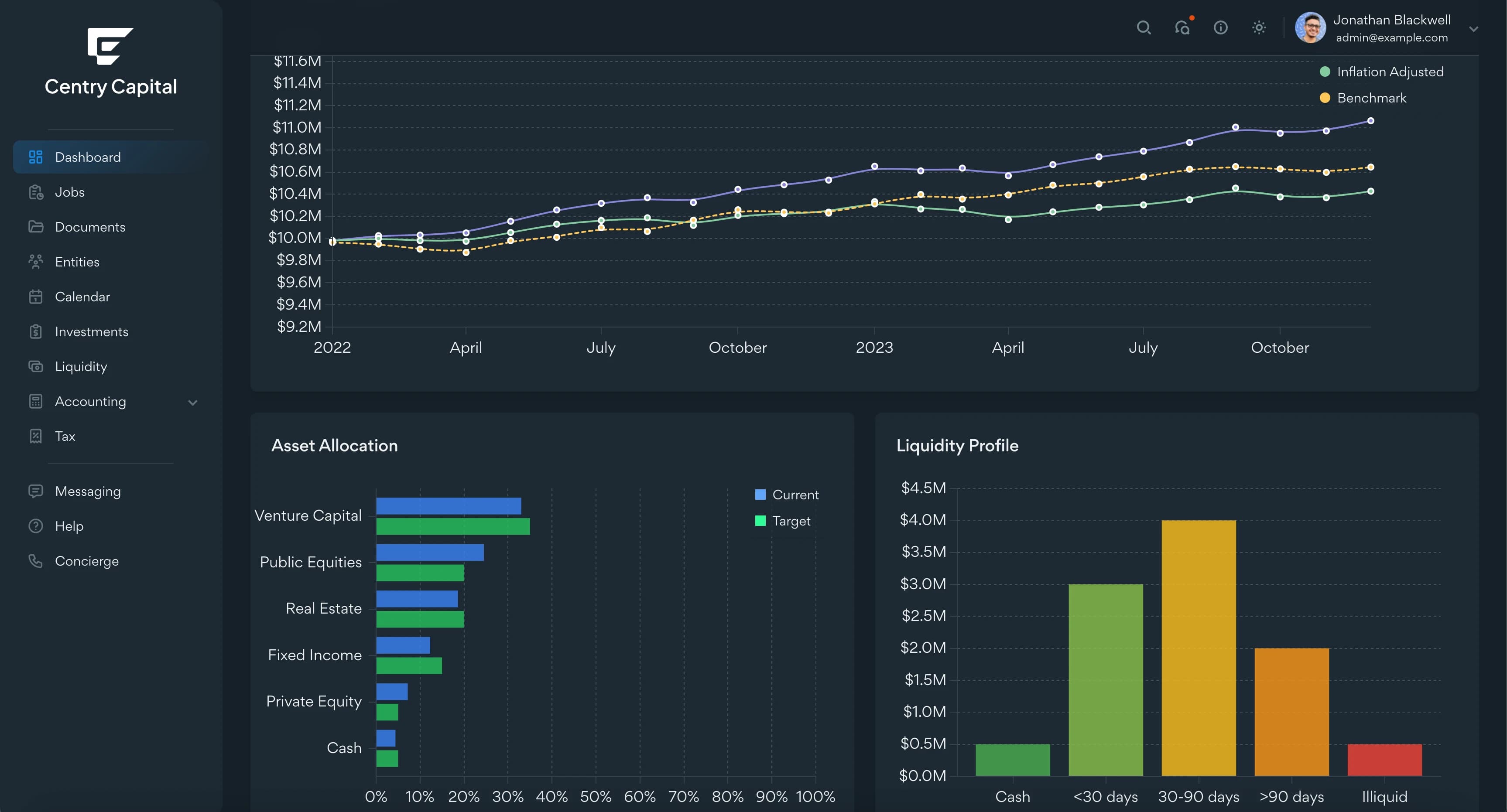Image resolution: width=1507 pixels, height=812 pixels.
Task: Open search with the magnifier icon
Action: tap(1144, 27)
